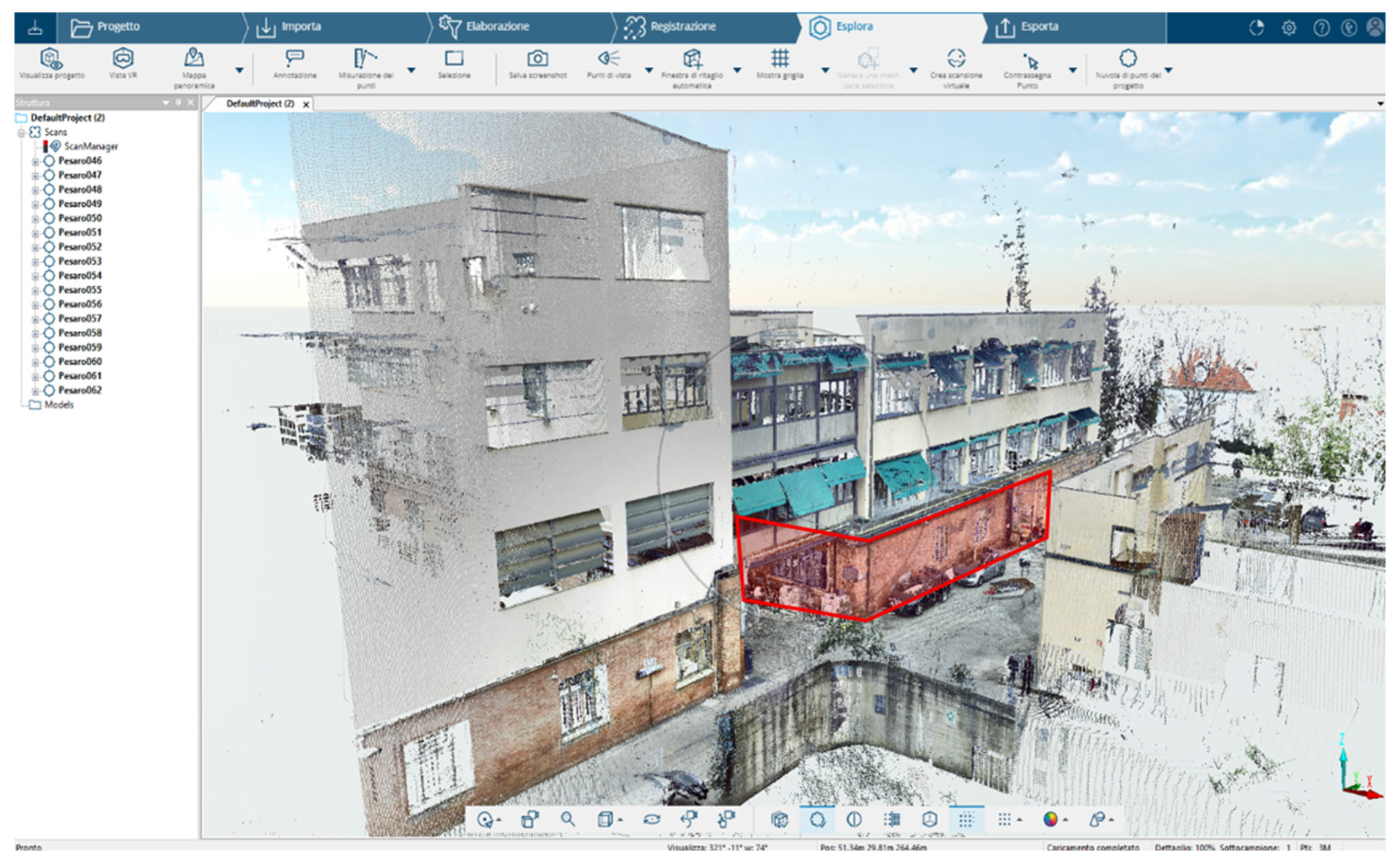Click Crea scansione virtuale icon

tap(956, 59)
